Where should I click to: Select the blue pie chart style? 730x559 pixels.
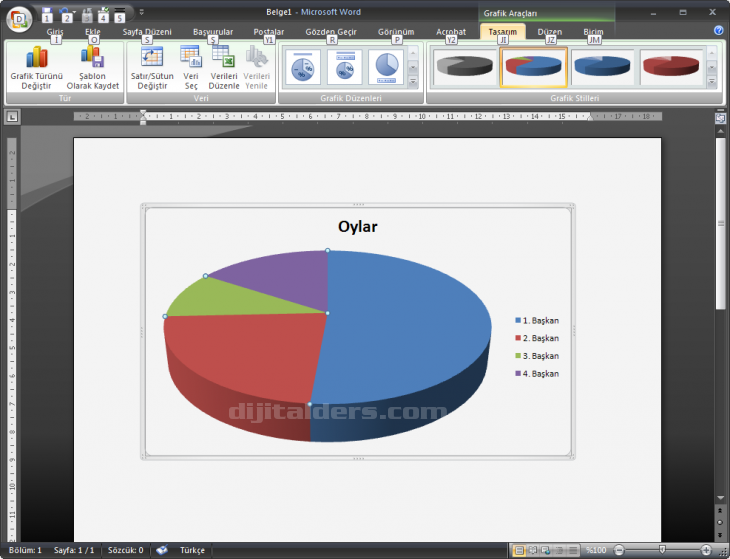[602, 67]
